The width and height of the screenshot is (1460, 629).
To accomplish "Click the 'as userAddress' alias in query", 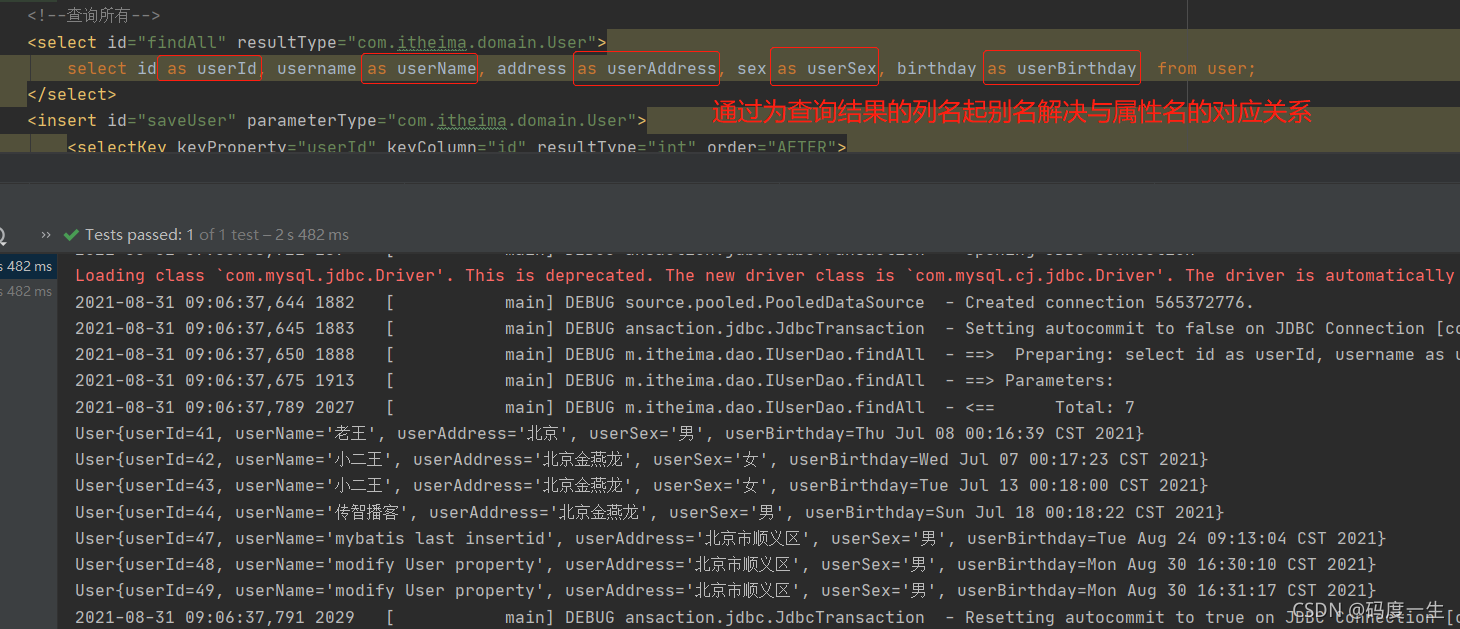I will [647, 68].
